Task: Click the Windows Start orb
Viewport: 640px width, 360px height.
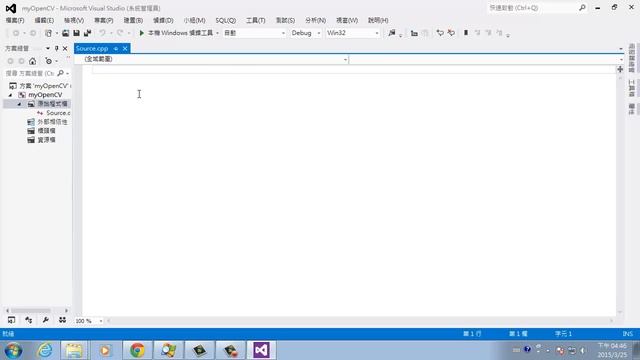Action: pyautogui.click(x=13, y=350)
